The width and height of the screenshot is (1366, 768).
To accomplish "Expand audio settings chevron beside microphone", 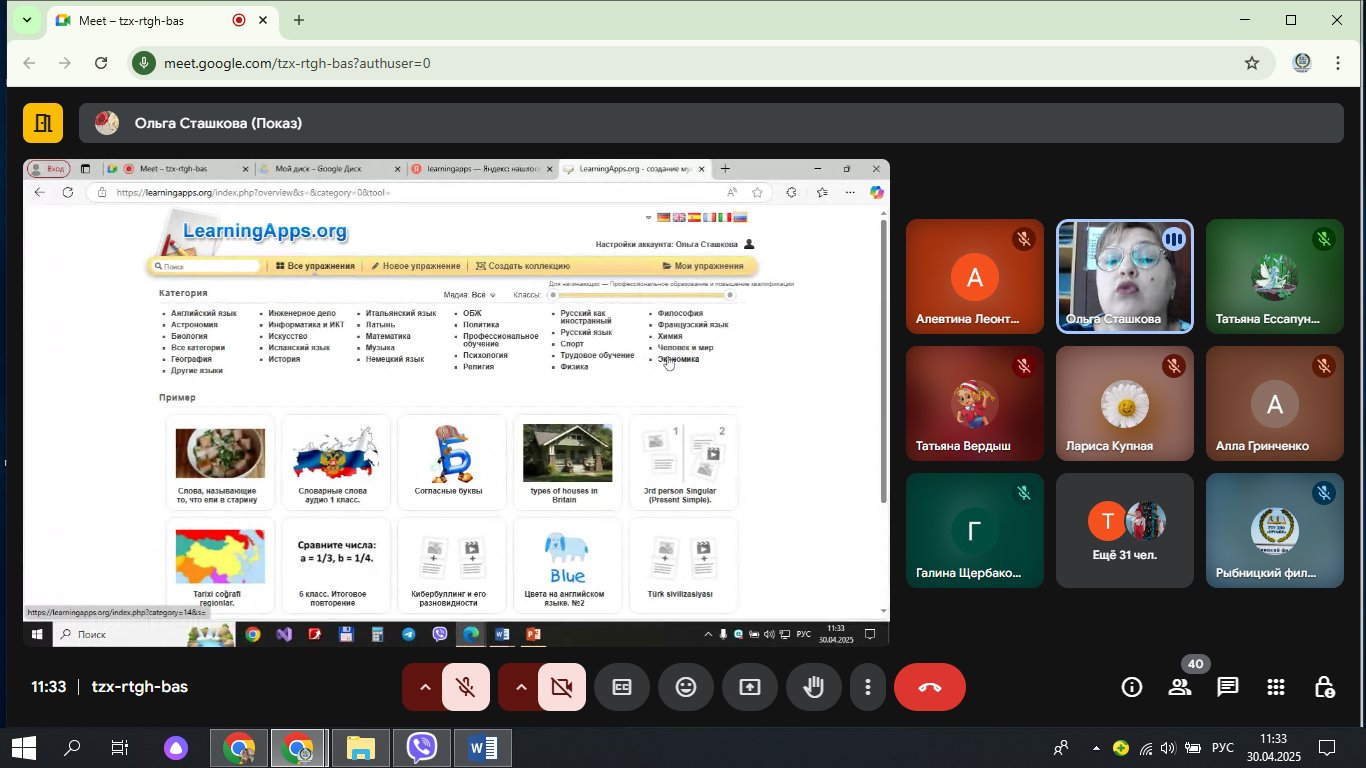I will tap(424, 687).
